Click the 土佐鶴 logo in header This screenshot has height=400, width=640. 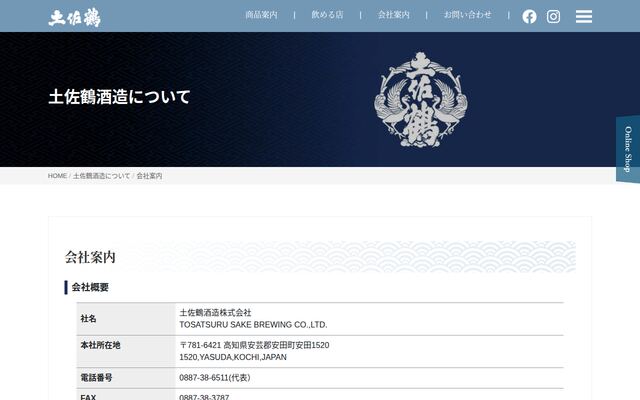(74, 17)
